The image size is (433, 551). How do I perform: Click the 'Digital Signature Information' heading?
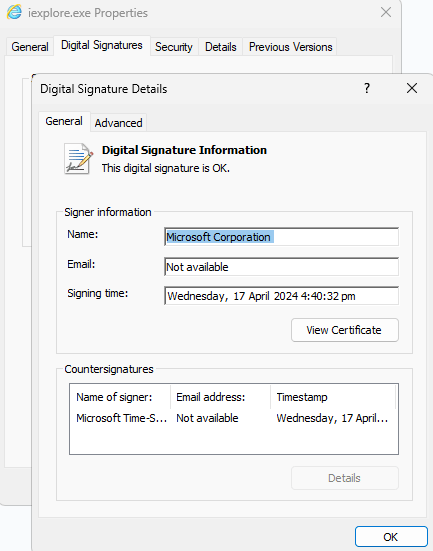(x=184, y=150)
